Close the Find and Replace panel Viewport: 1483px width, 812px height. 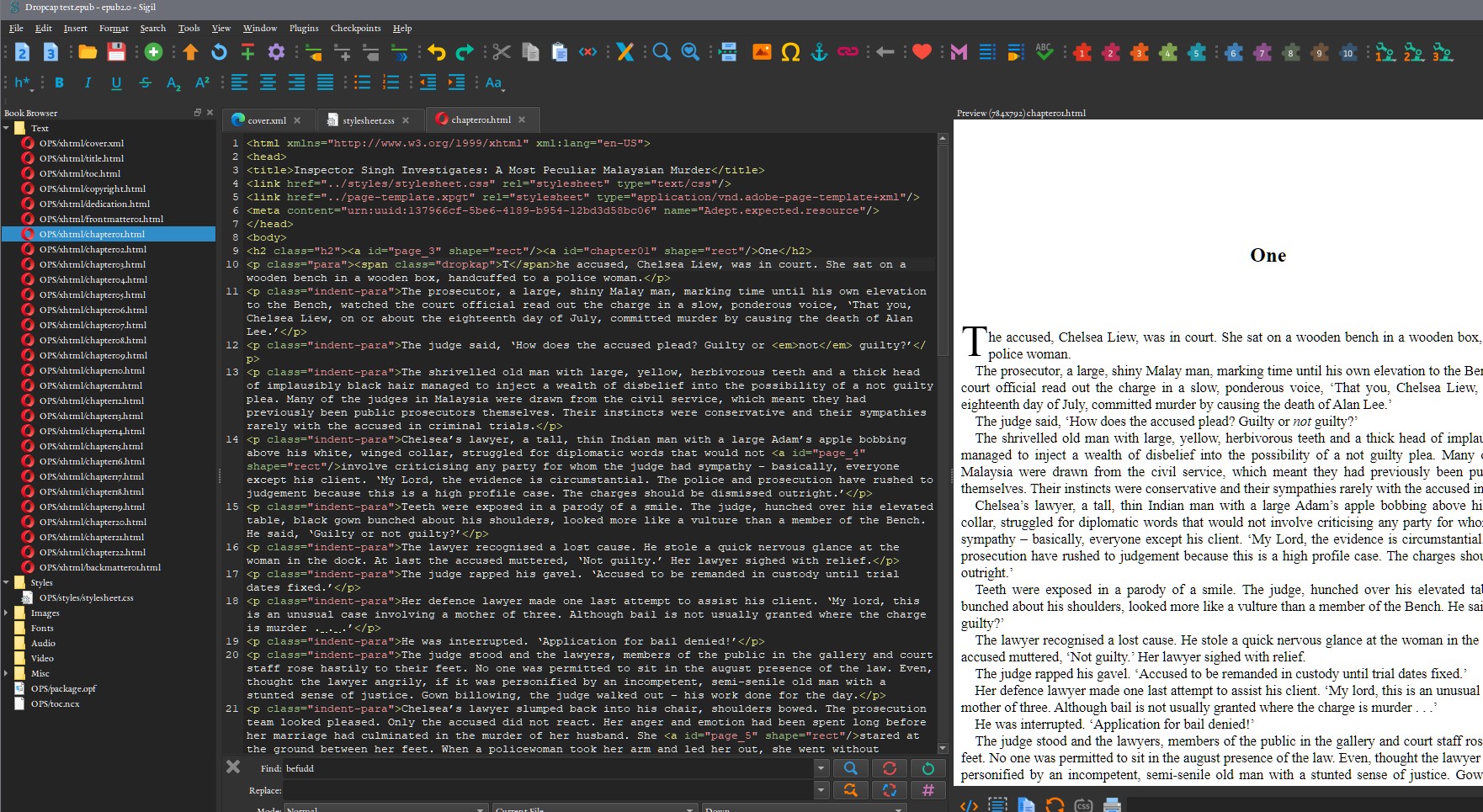[x=233, y=767]
